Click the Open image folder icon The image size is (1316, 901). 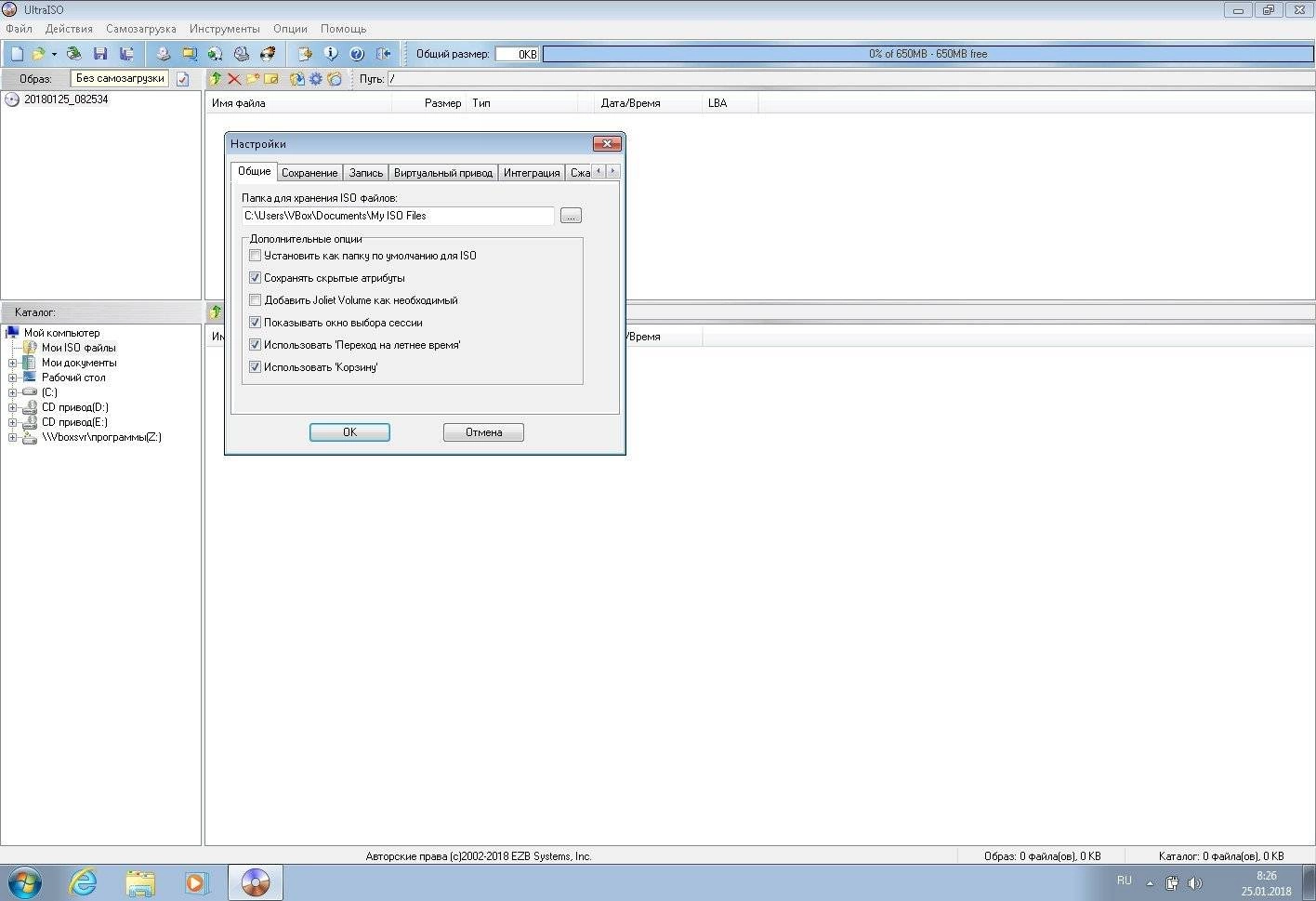(x=39, y=54)
